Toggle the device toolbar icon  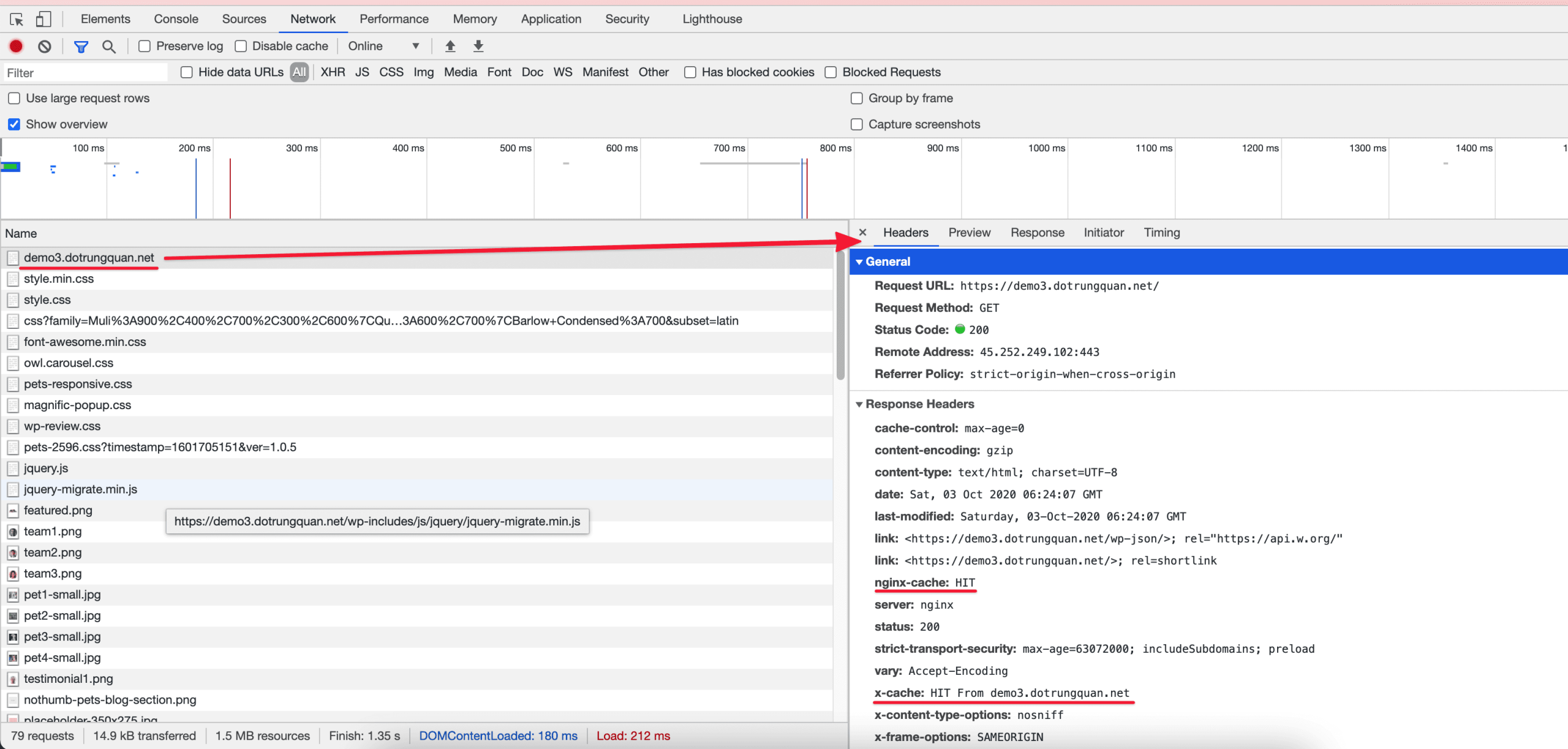(43, 19)
